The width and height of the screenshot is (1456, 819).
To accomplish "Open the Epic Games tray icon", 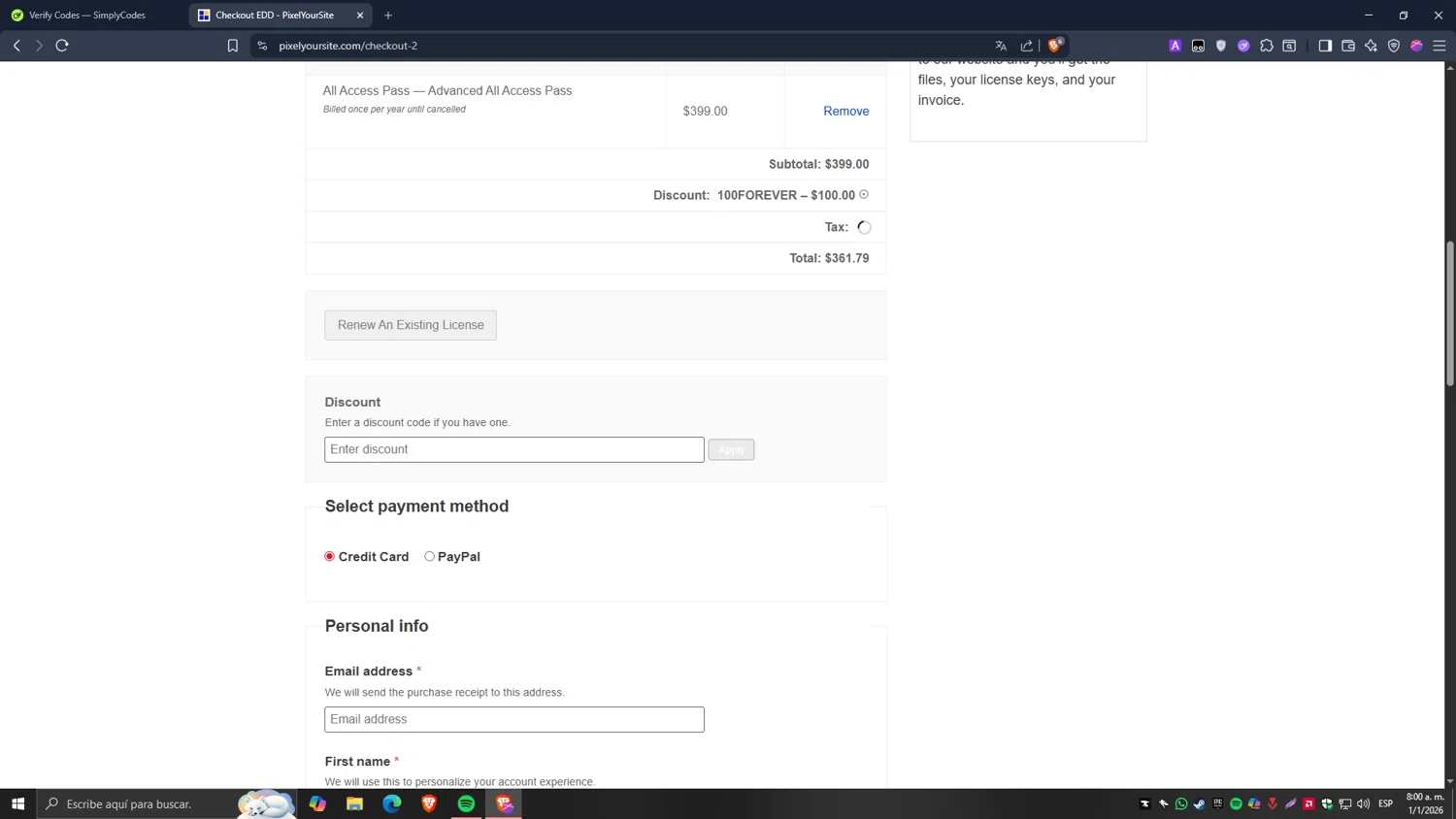I will (x=1218, y=803).
